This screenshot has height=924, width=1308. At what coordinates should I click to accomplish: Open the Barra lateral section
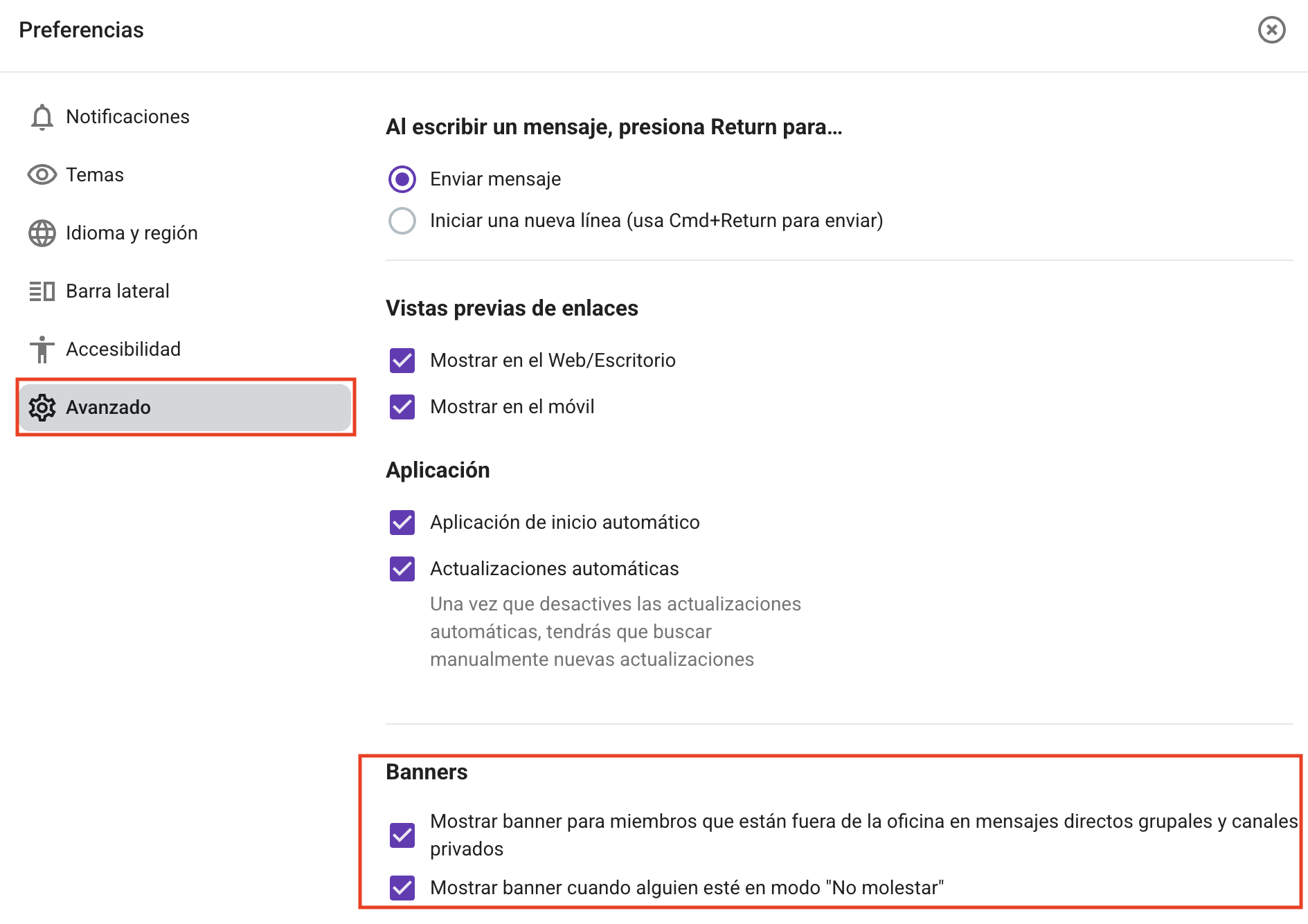click(x=118, y=291)
